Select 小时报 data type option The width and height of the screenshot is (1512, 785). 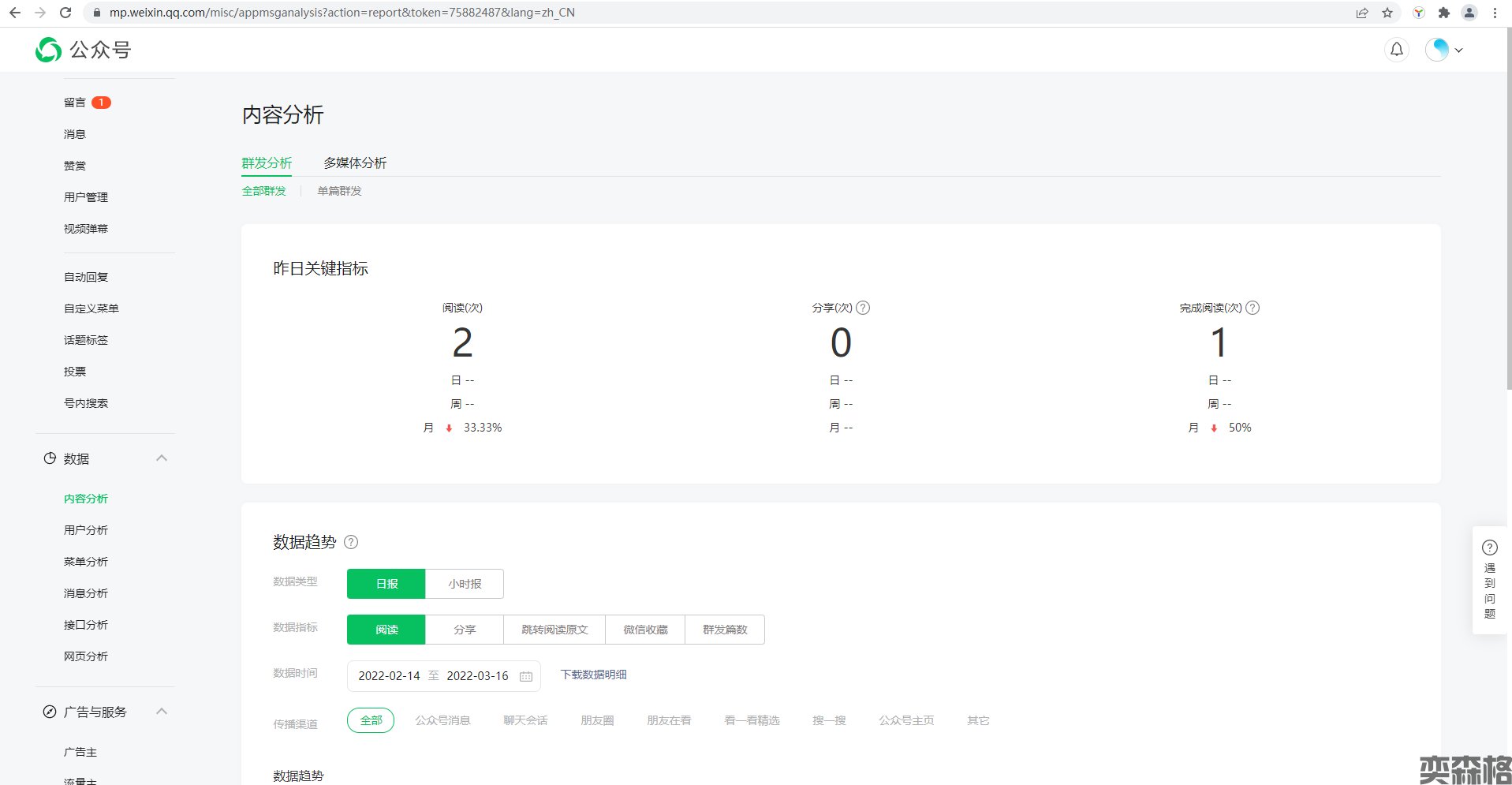pyautogui.click(x=465, y=584)
